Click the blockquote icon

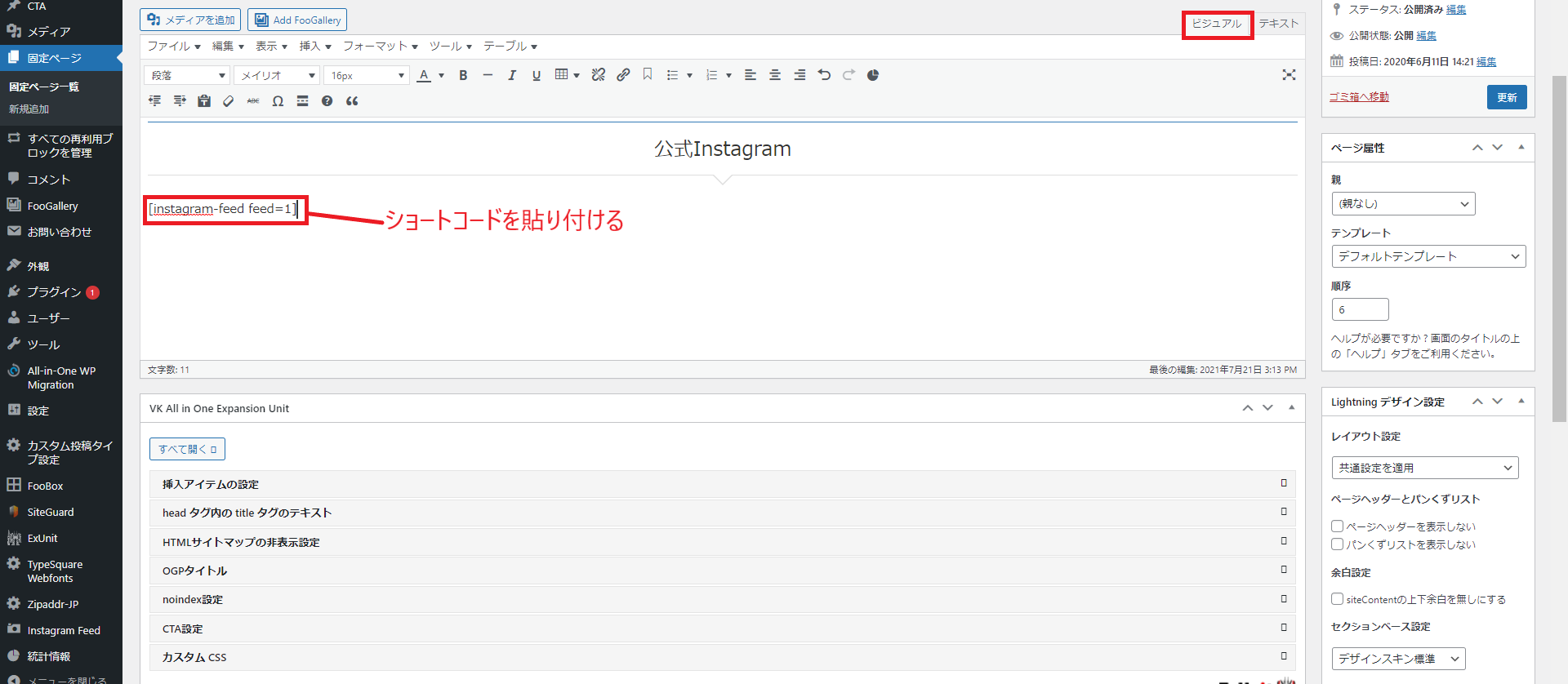[352, 101]
